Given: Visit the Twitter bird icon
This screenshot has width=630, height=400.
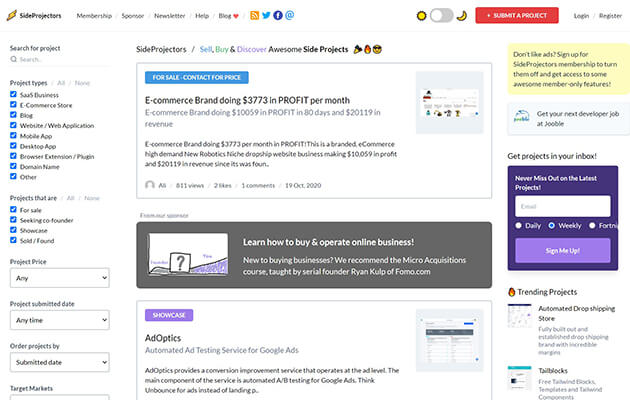Looking at the screenshot, I should point(266,15).
